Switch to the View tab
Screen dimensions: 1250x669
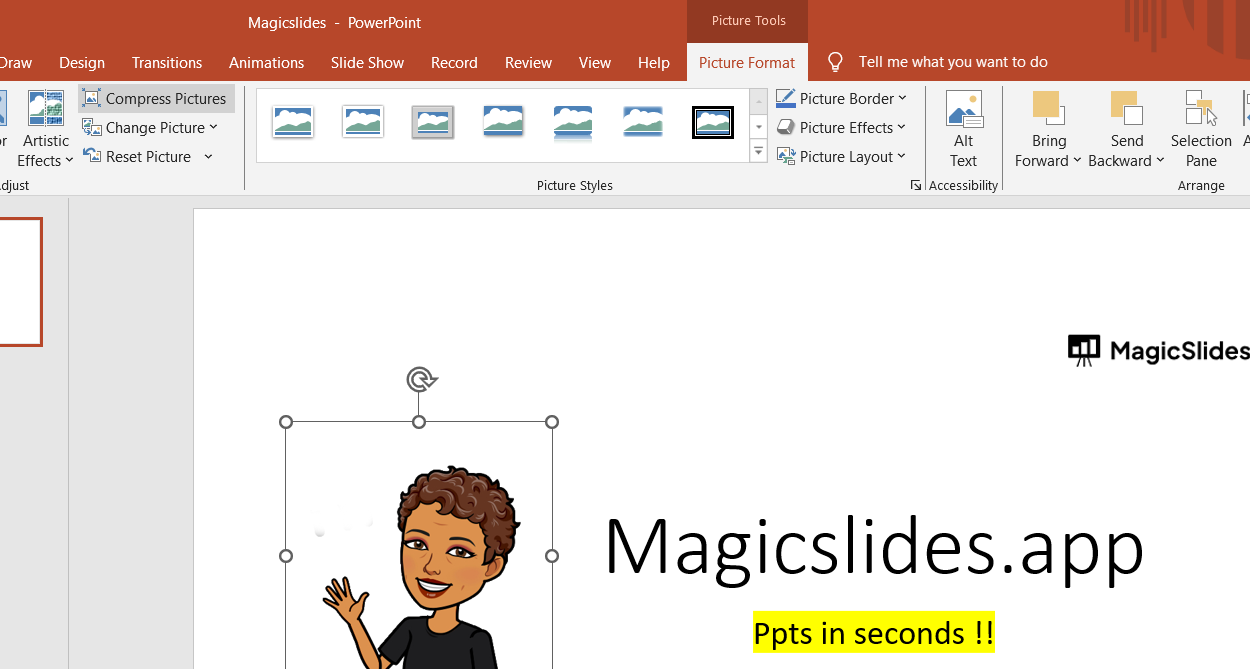click(595, 62)
